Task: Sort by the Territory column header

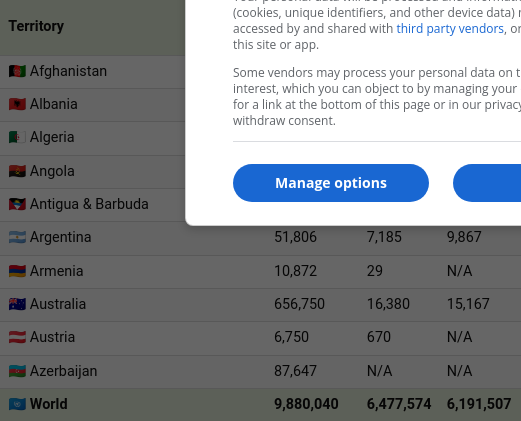Action: 36,26
